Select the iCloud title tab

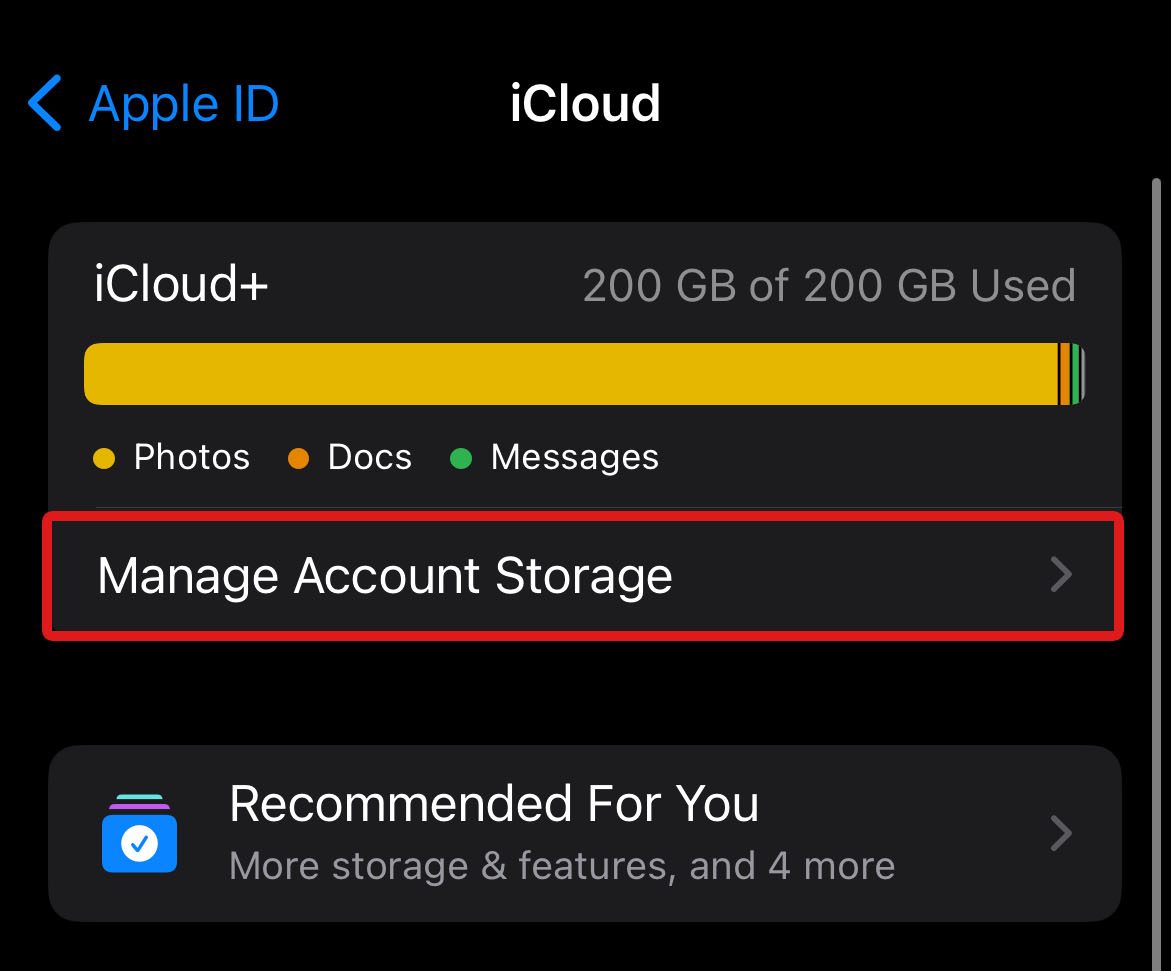pyautogui.click(x=586, y=102)
